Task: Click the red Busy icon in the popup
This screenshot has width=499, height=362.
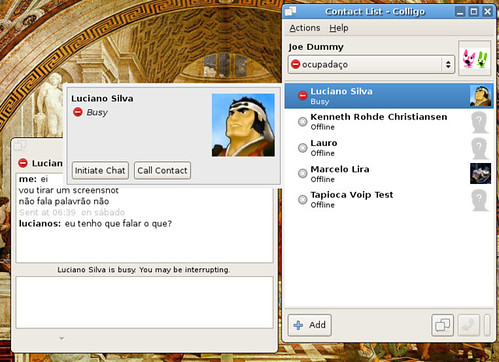Action: pos(78,112)
